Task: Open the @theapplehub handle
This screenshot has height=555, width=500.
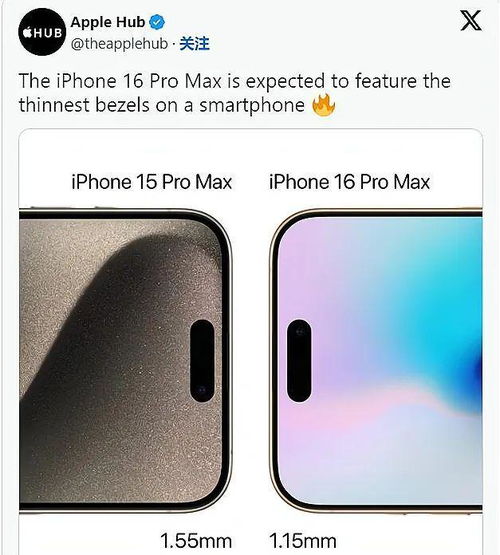Action: coord(119,44)
